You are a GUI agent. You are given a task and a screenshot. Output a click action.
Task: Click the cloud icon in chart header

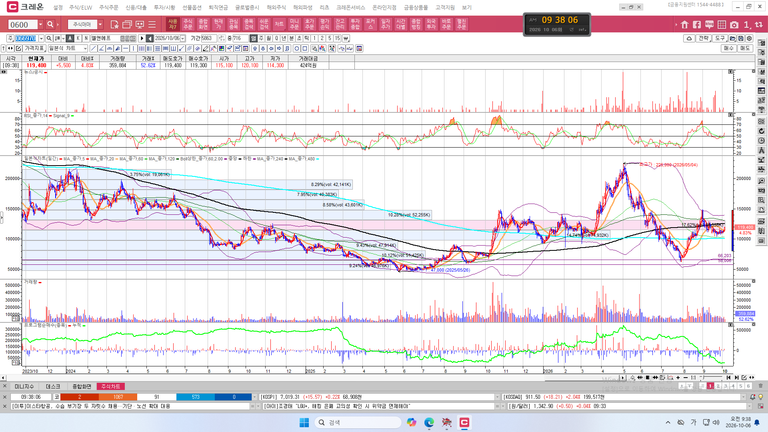point(689,38)
